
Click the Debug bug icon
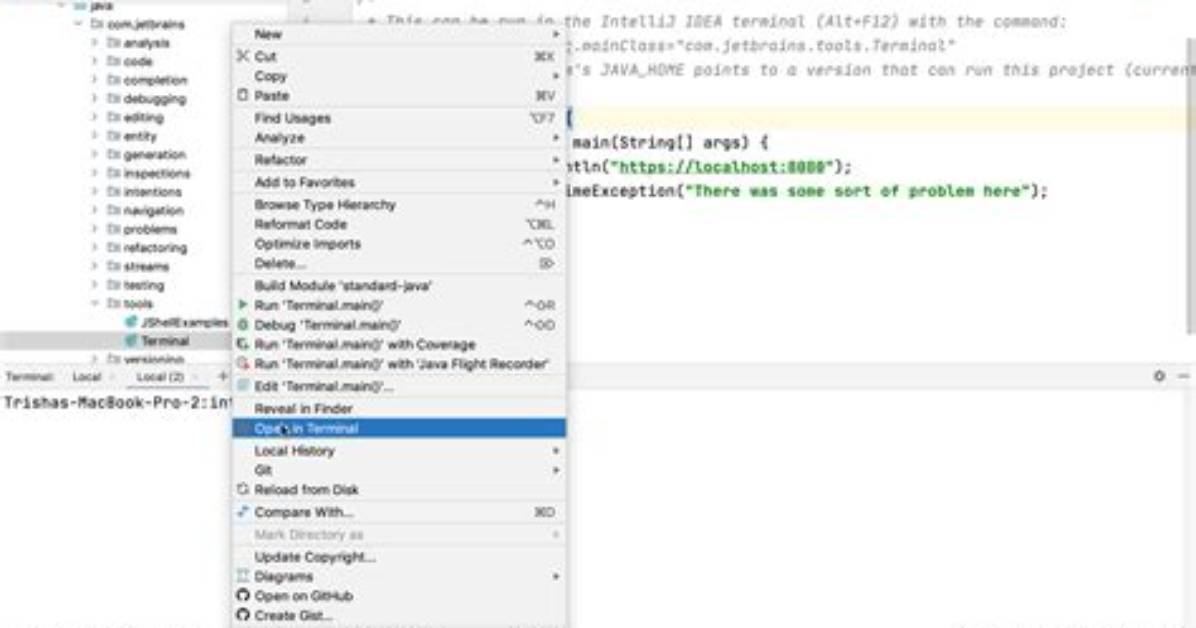(243, 324)
